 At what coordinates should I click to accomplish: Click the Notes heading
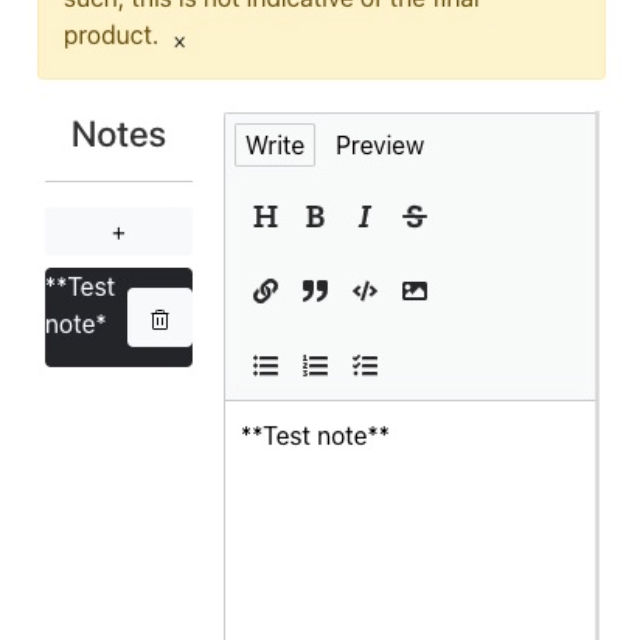[118, 135]
